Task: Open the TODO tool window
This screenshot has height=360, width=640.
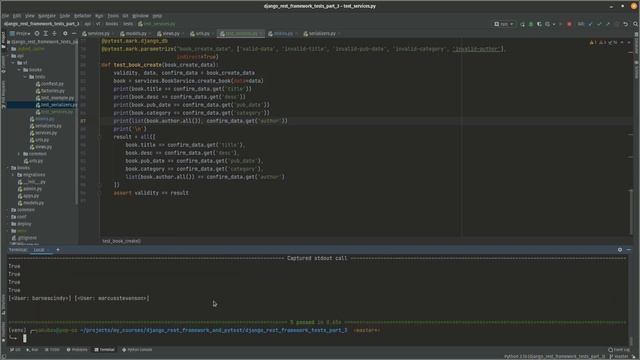Action: tap(52, 350)
